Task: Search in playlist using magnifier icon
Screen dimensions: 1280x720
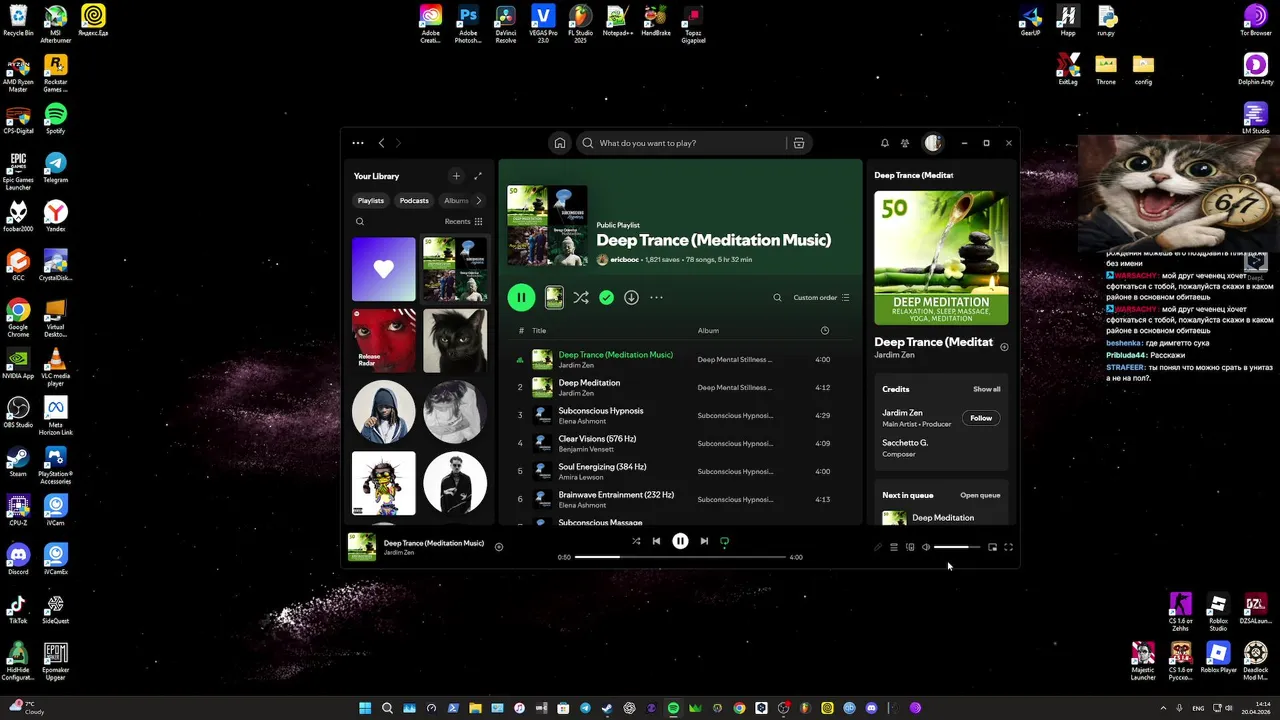Action: (x=777, y=297)
